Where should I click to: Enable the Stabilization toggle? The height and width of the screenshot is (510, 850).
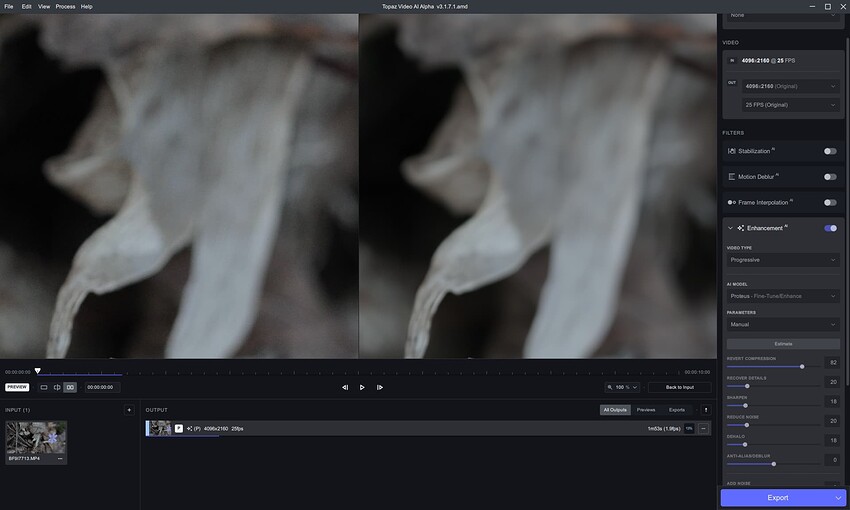coord(829,151)
